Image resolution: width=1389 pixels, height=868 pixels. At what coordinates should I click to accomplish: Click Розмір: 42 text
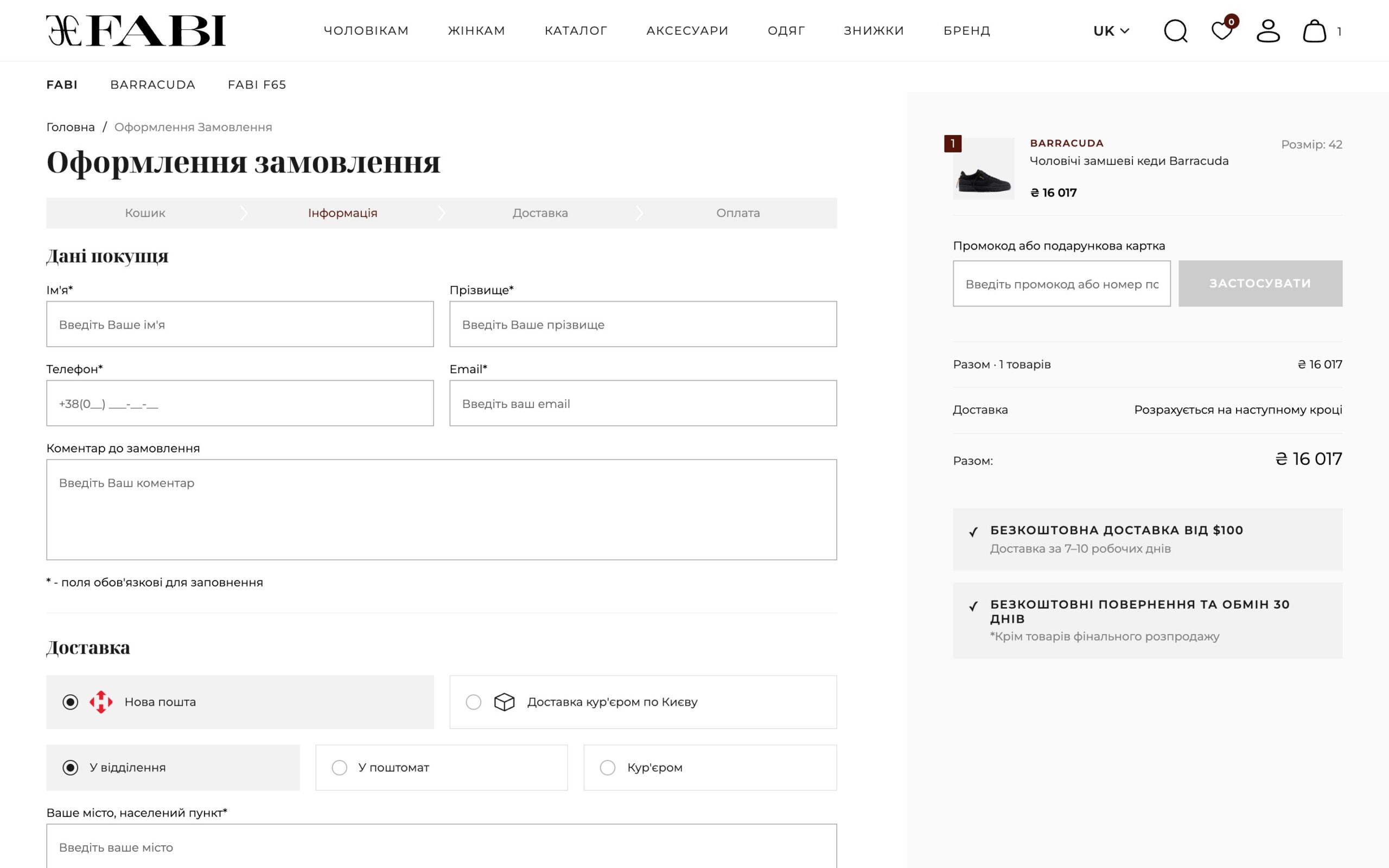1311,144
